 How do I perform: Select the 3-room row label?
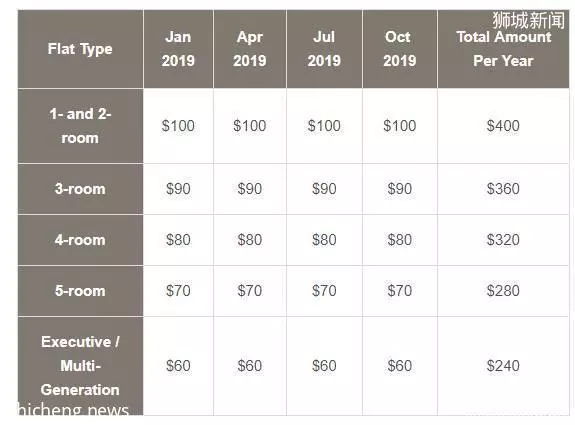click(80, 189)
